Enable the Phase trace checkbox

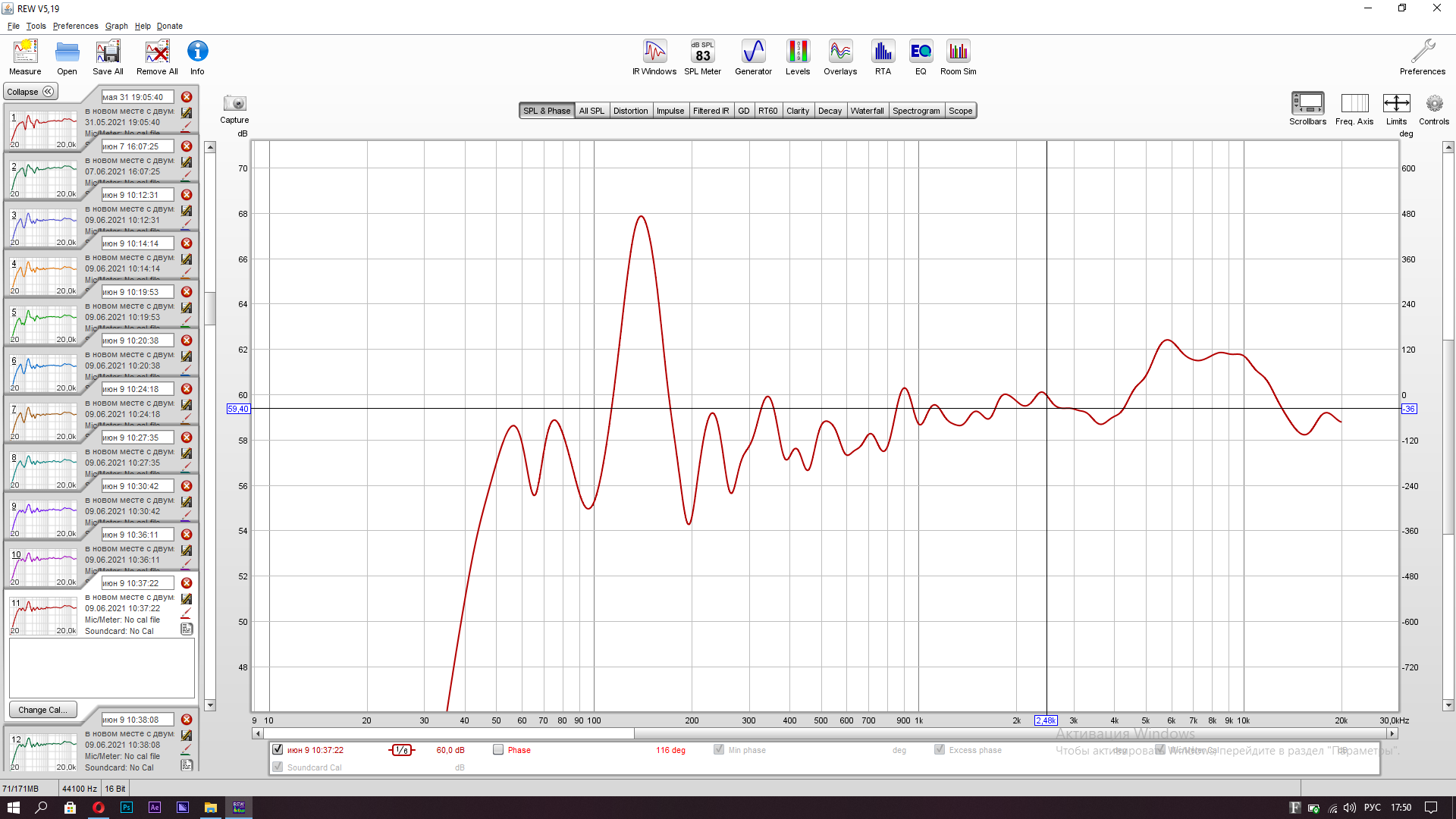(x=498, y=750)
